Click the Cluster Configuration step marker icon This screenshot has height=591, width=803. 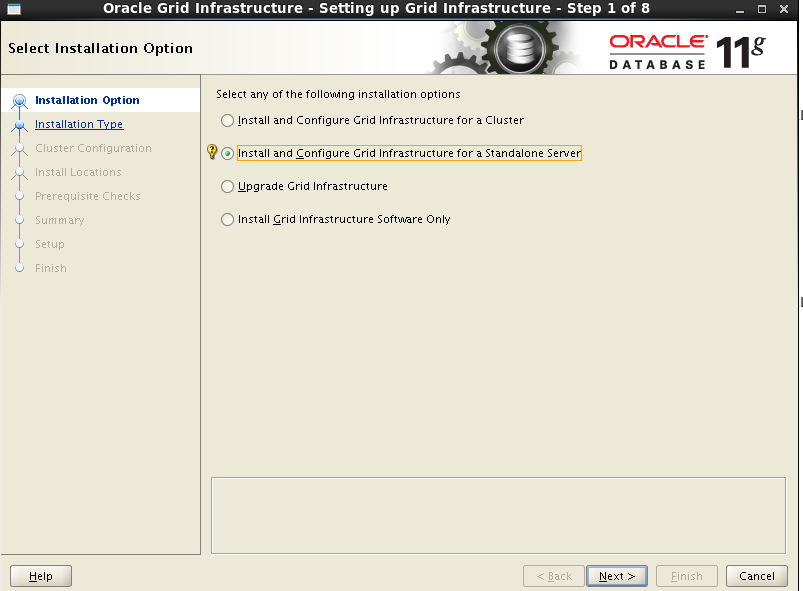pos(19,149)
